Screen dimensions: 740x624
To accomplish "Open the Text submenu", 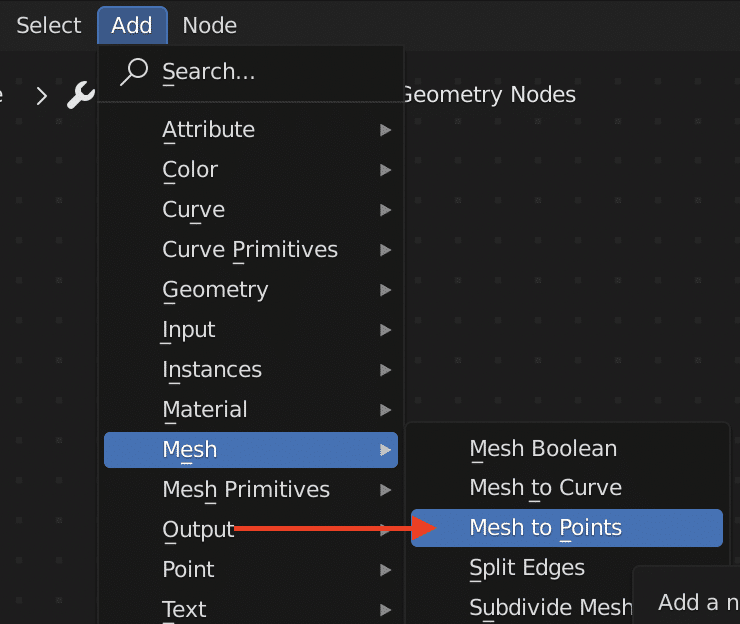I will pos(251,609).
